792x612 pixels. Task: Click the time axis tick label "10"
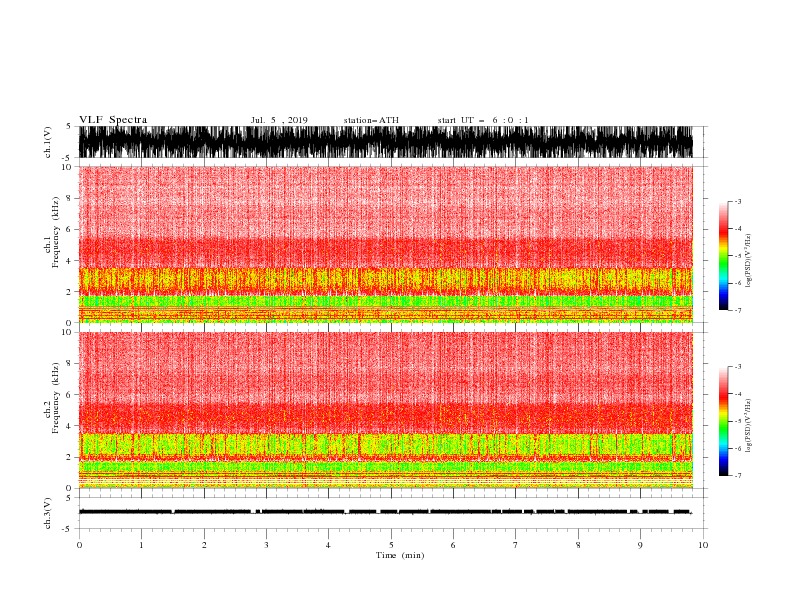[x=703, y=545]
